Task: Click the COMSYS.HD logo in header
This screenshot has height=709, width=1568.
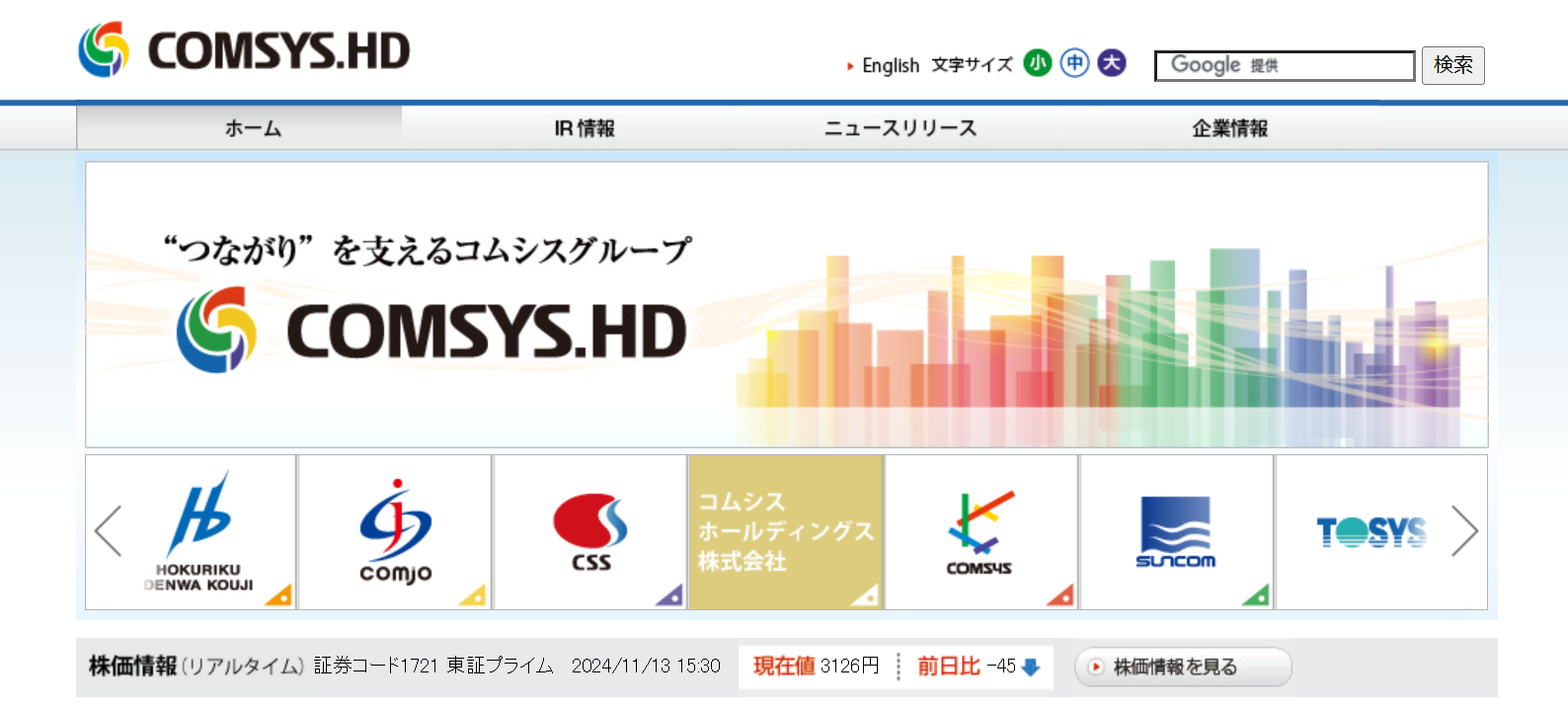Action: (244, 49)
